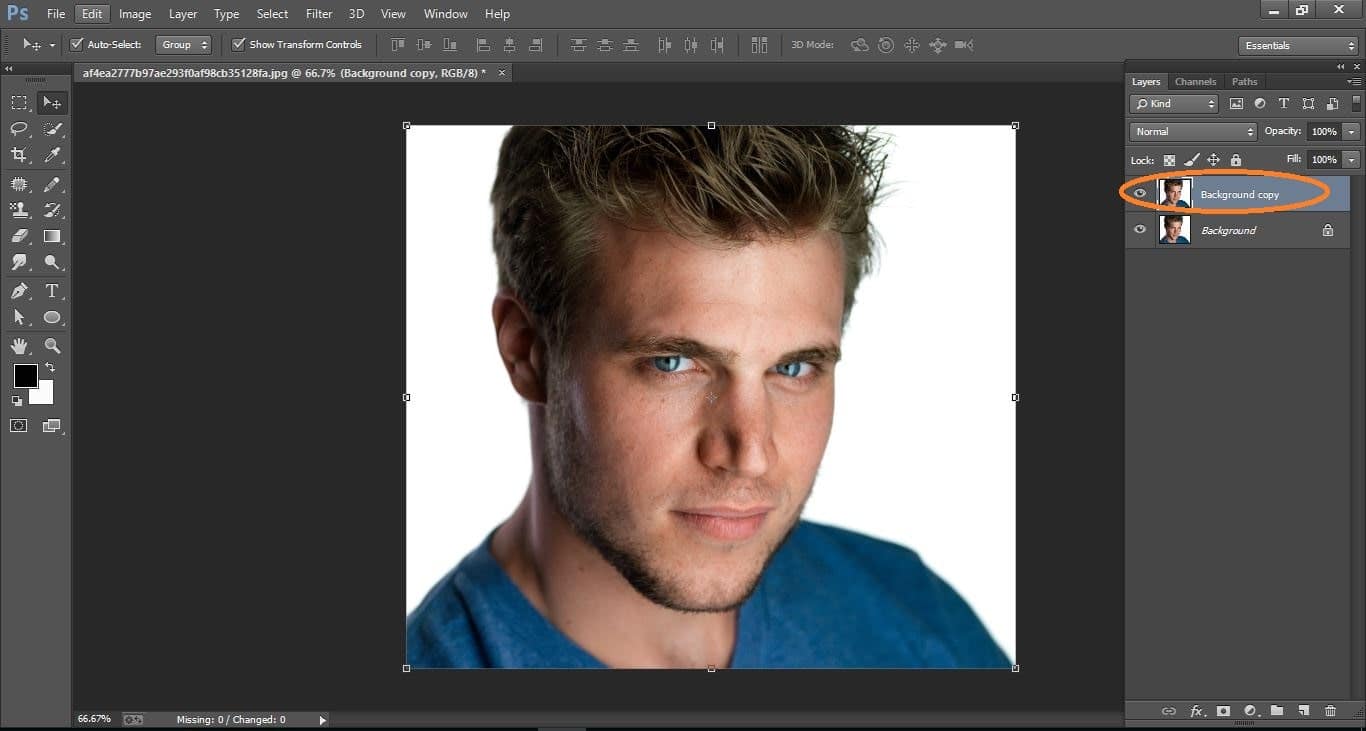
Task: Open the Filter menu
Action: tap(318, 13)
